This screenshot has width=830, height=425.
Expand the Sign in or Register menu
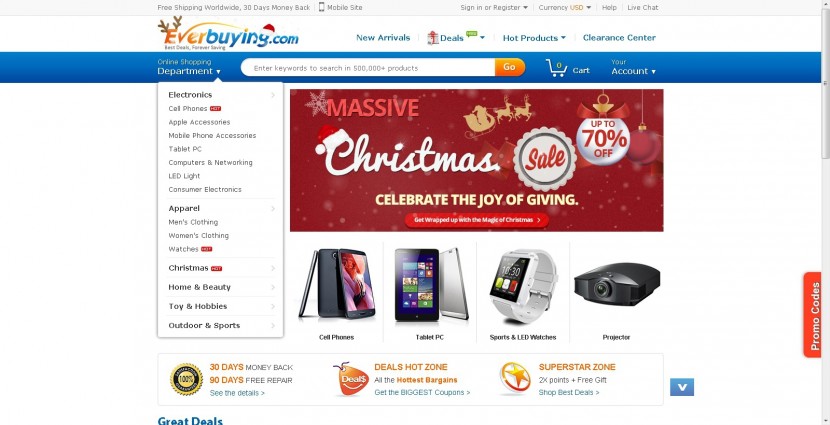pos(494,7)
